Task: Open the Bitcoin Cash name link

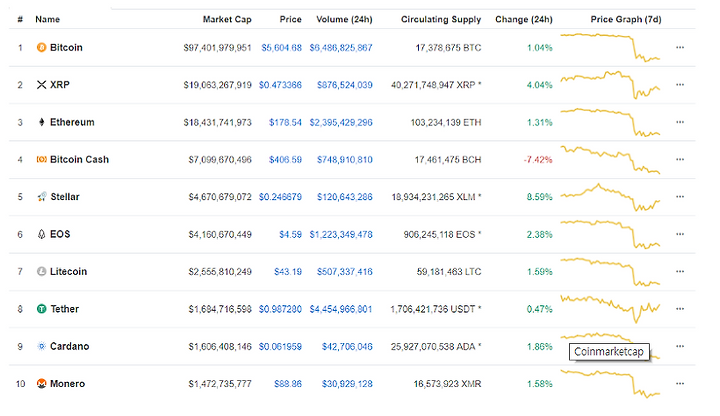Action: click(79, 159)
